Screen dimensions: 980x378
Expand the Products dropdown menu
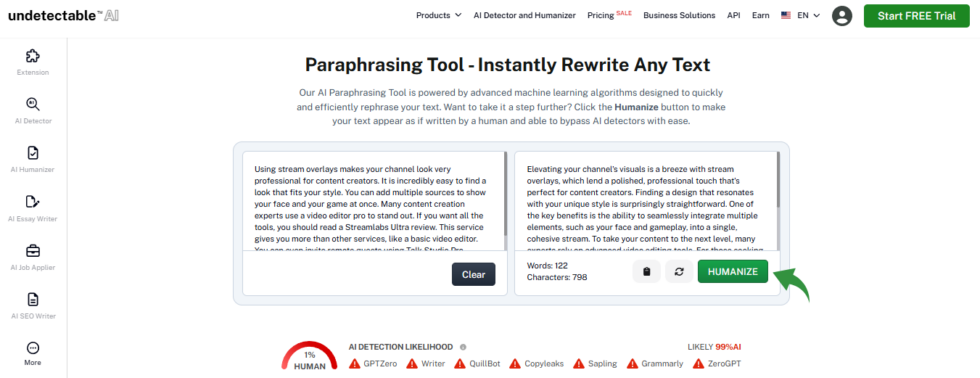(439, 16)
